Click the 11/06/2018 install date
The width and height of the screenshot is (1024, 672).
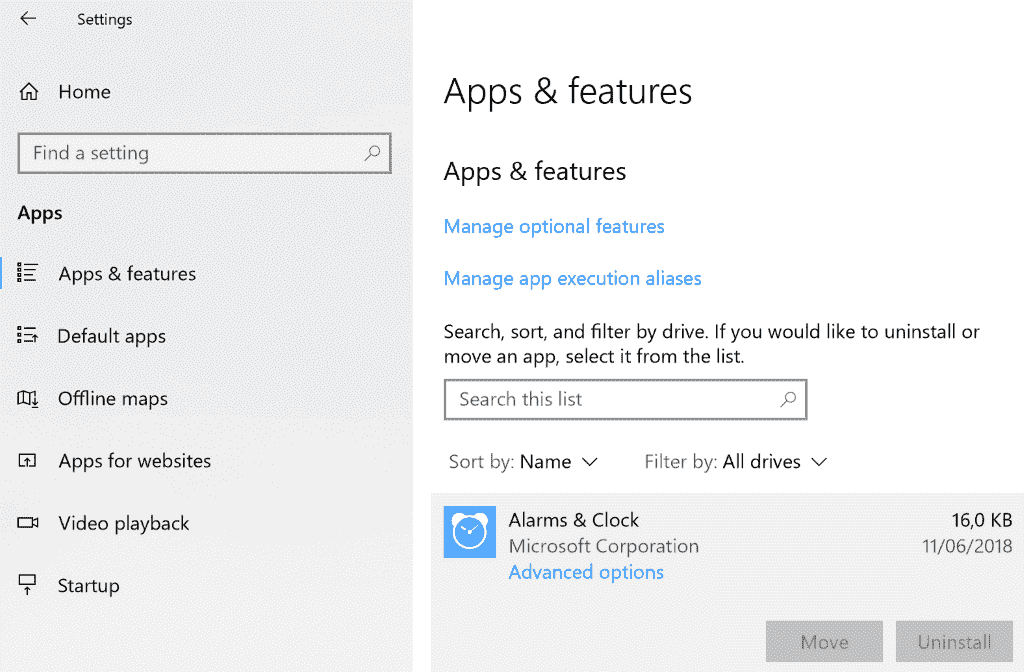click(967, 547)
